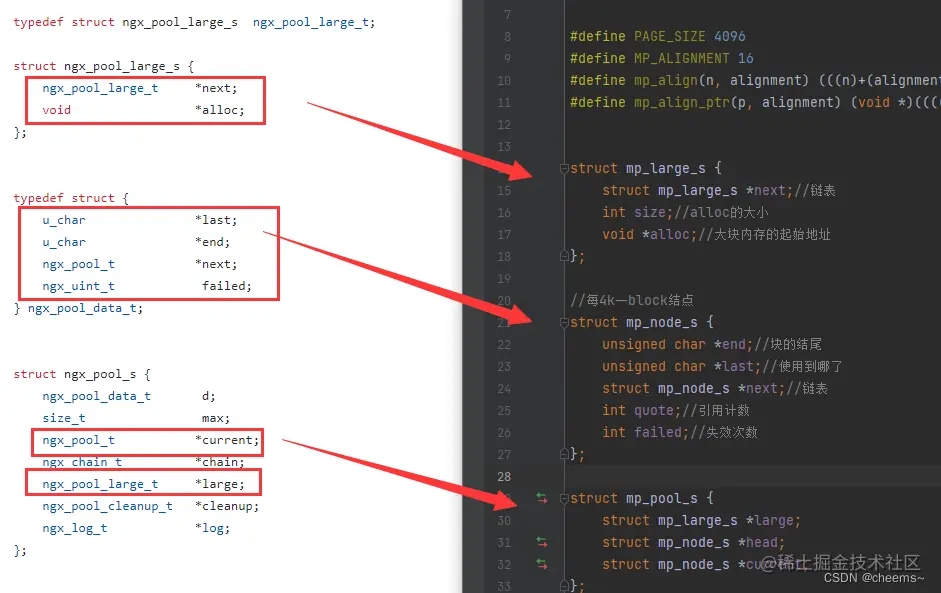Screen dimensions: 941x593
Task: Click 'ngx_pool_data_t d;' line
Action: click(129, 396)
